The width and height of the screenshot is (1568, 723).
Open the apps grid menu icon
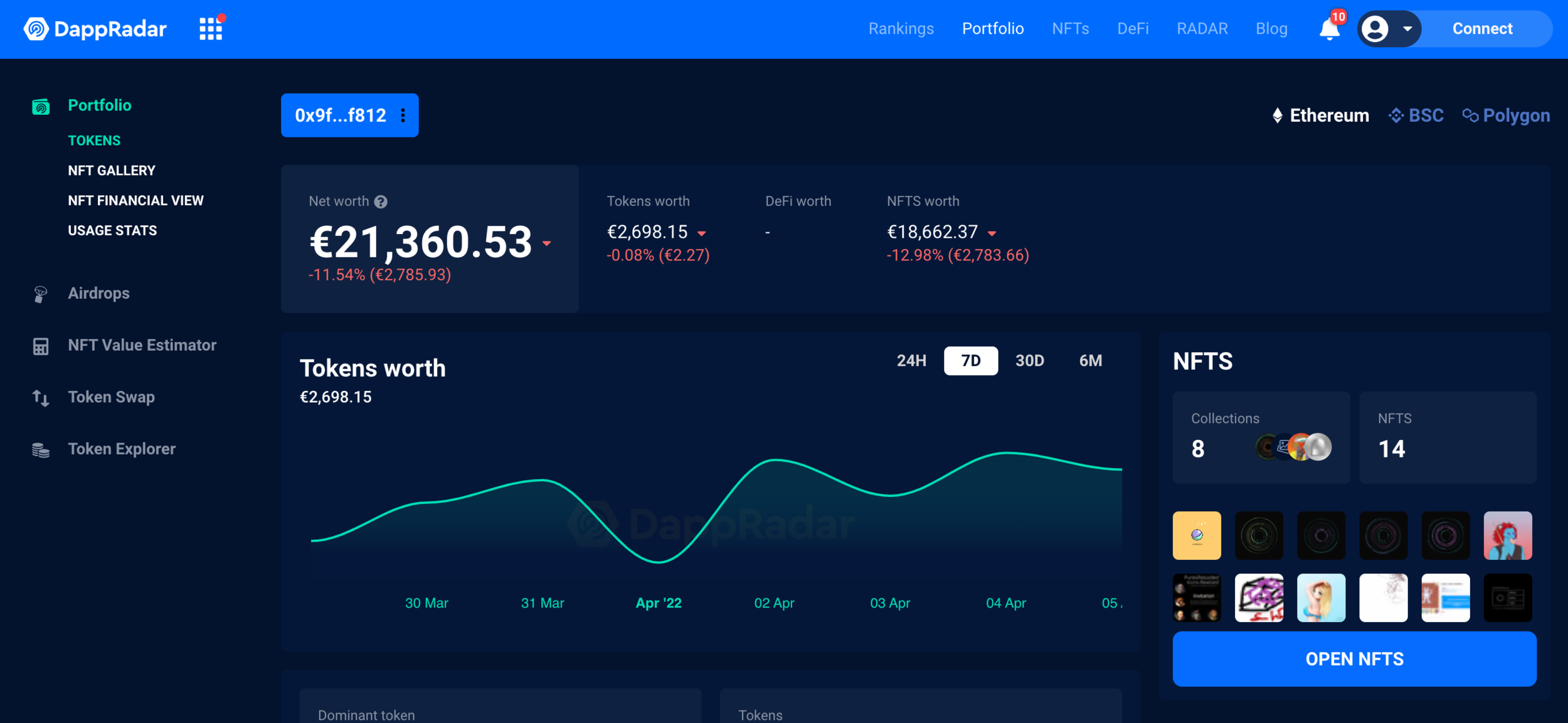pos(211,29)
